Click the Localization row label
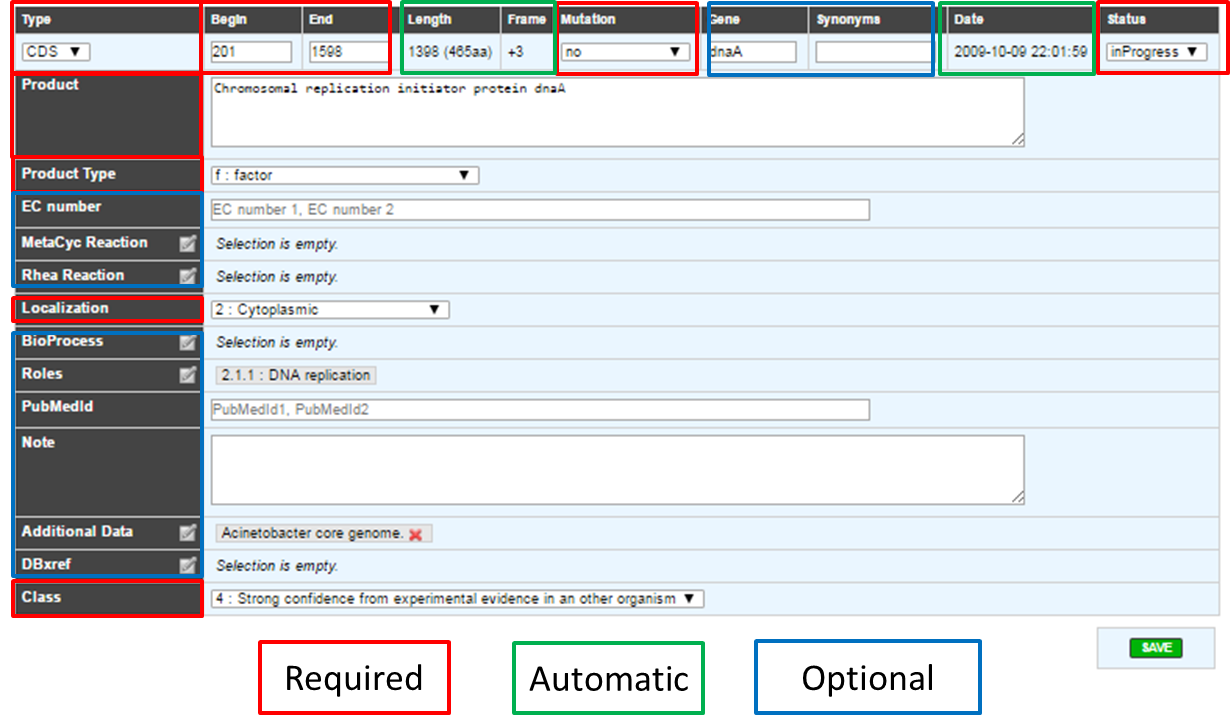This screenshot has height=724, width=1230. tap(65, 308)
